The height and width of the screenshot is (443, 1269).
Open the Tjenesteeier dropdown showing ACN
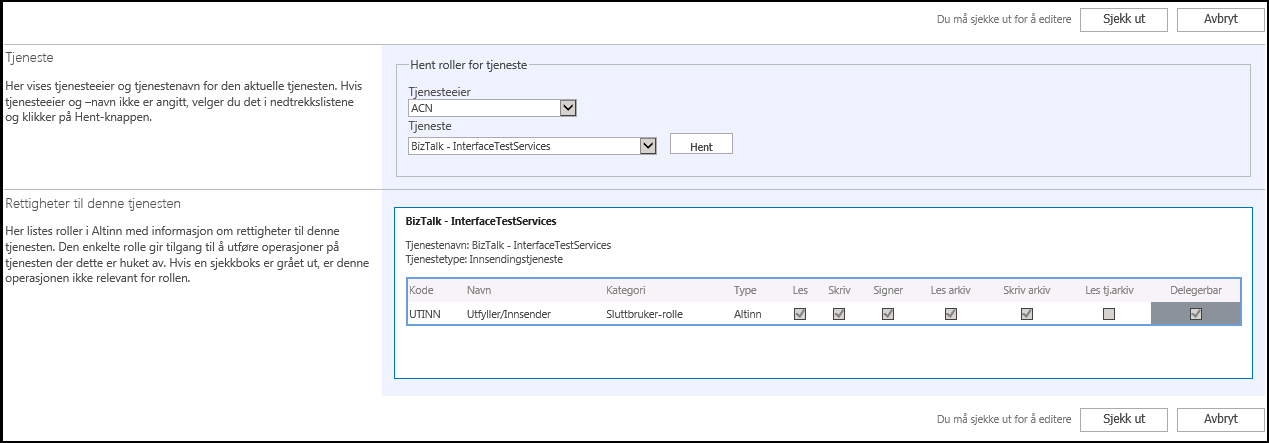click(x=493, y=108)
